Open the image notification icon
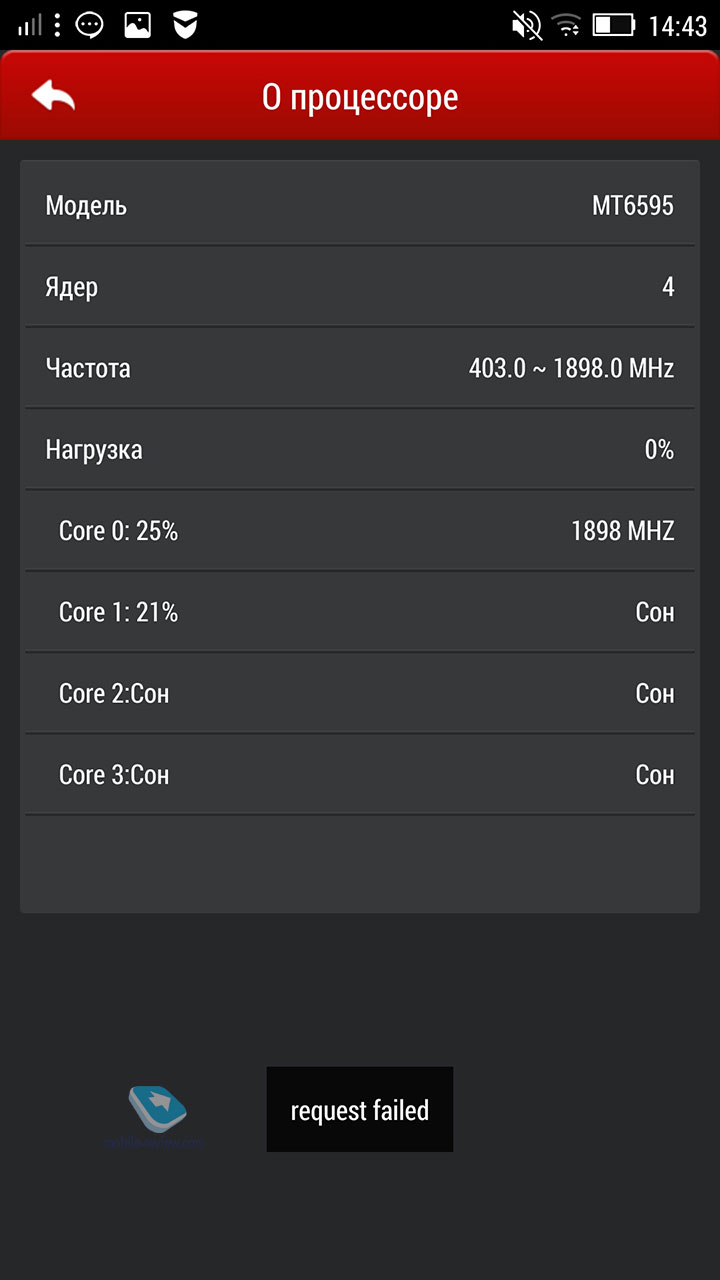 click(x=138, y=25)
